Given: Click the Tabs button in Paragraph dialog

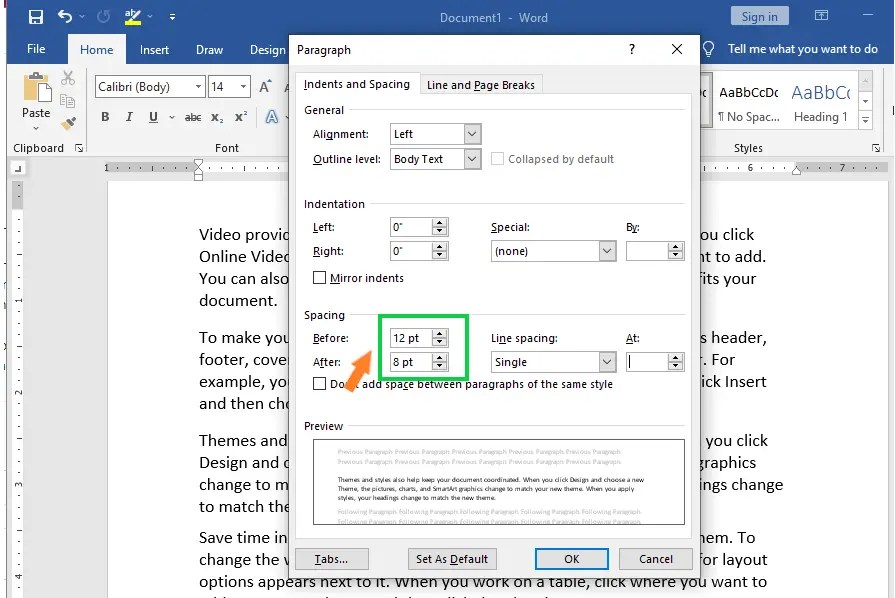Looking at the screenshot, I should point(331,559).
